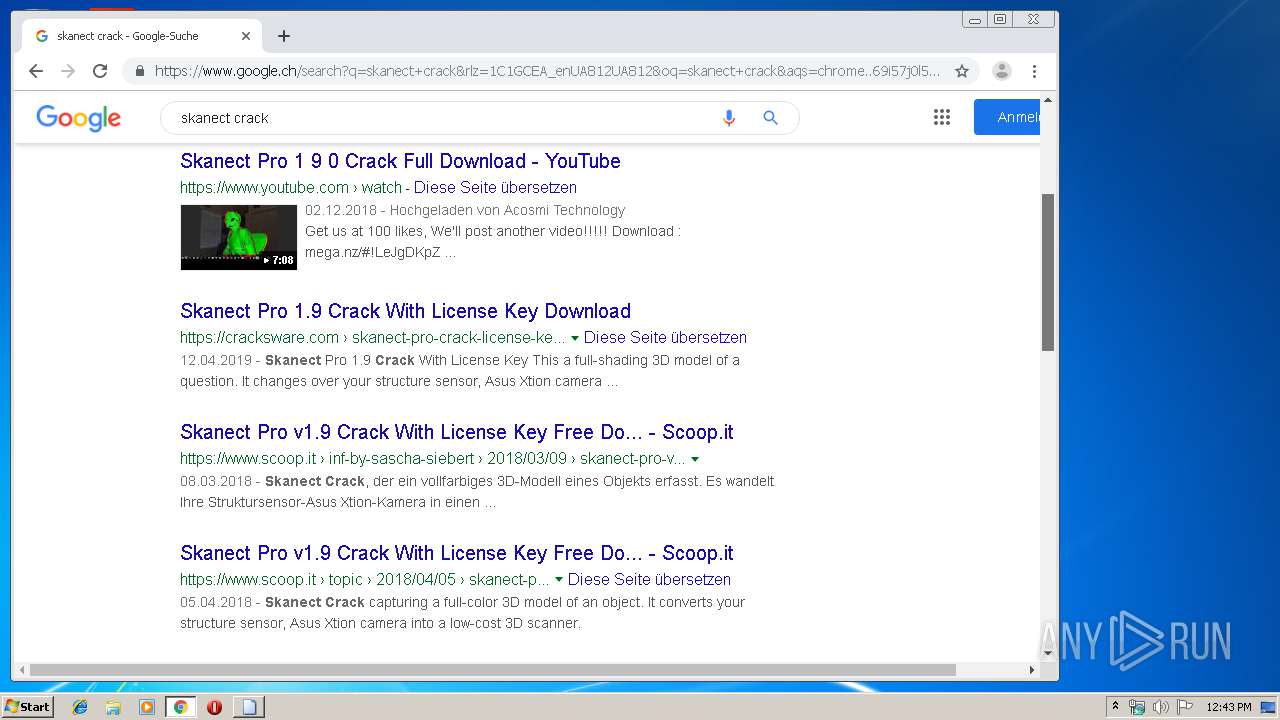Select the skanect crack Google-Suche tab
This screenshot has height=720, width=1280.
pos(140,36)
